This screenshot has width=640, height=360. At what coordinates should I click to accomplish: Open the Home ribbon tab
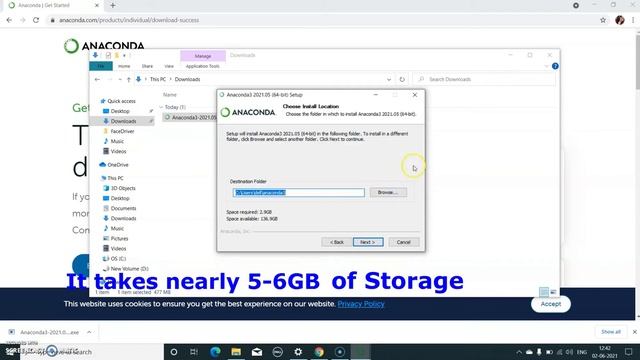coord(124,66)
